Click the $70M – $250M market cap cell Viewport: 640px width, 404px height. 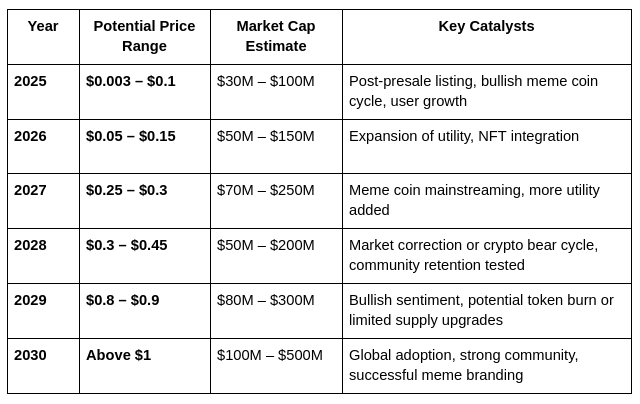[265, 190]
